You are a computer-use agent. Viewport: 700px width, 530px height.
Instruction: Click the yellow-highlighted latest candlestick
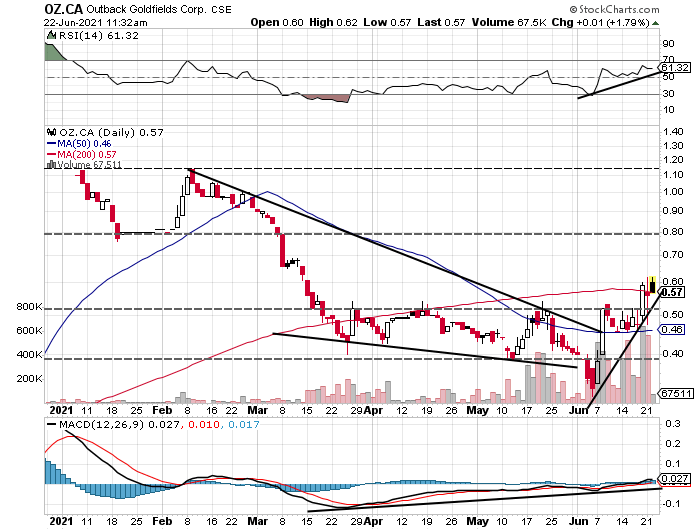pos(653,285)
